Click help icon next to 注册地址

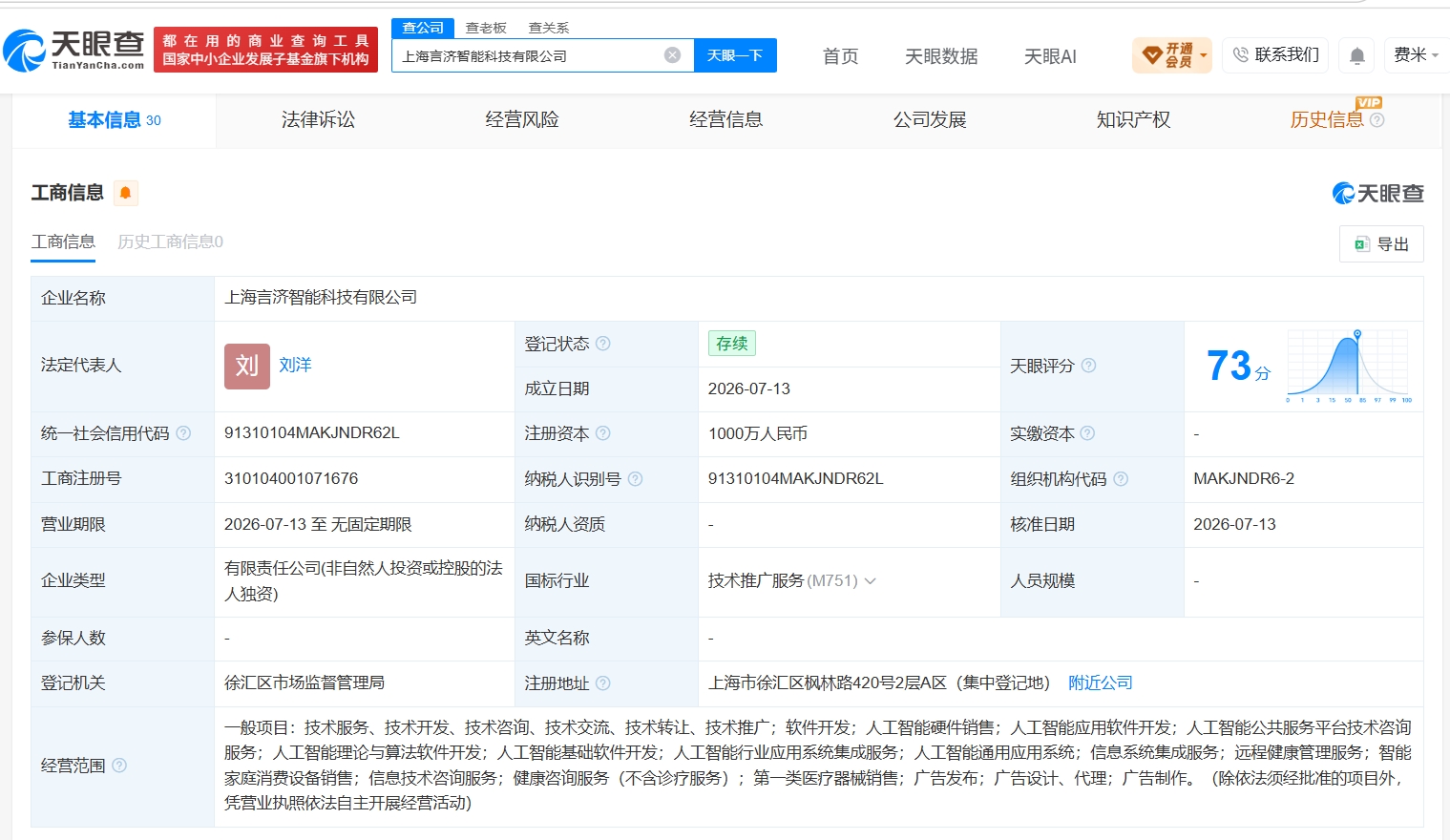(602, 683)
